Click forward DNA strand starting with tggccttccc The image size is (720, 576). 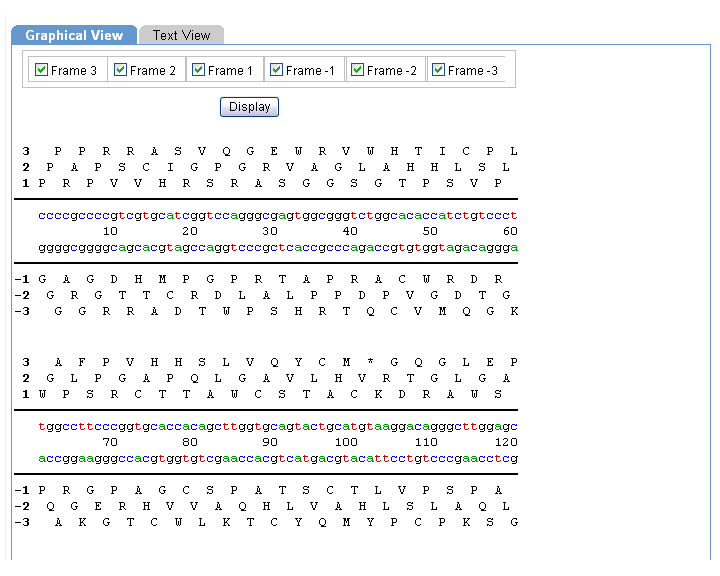pyautogui.click(x=278, y=426)
